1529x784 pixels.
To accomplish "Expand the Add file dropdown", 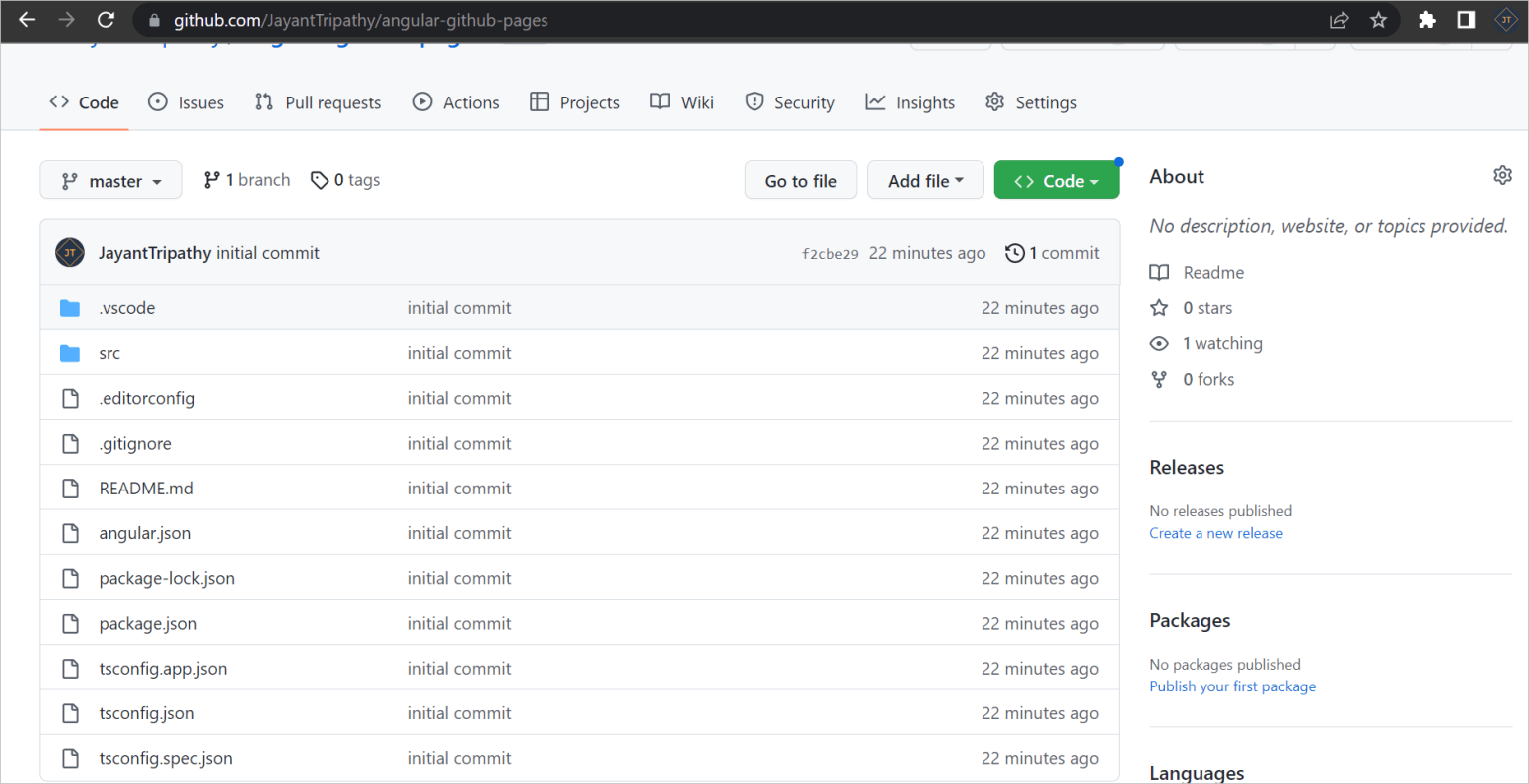I will 926,180.
